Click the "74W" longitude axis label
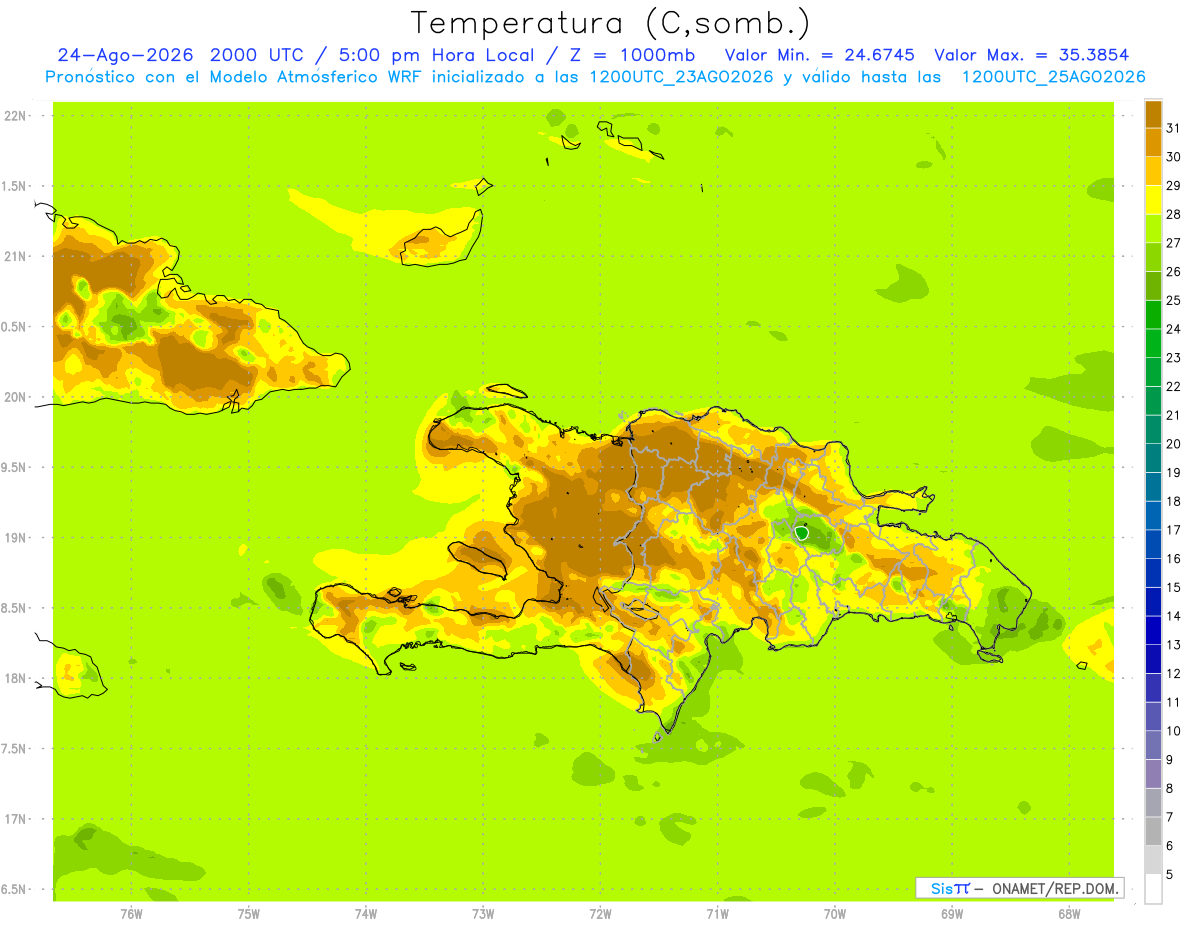 366,914
